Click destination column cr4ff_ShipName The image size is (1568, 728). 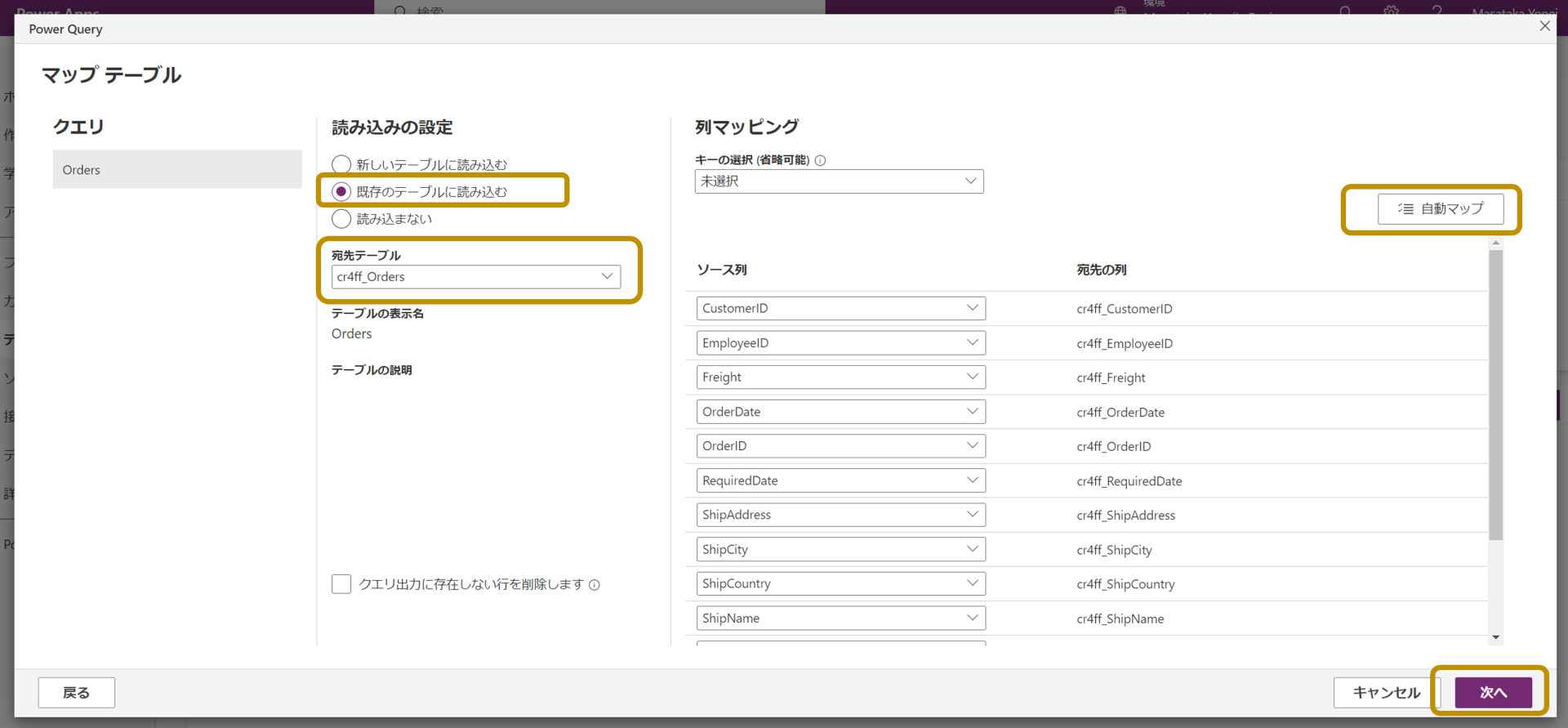click(1120, 619)
